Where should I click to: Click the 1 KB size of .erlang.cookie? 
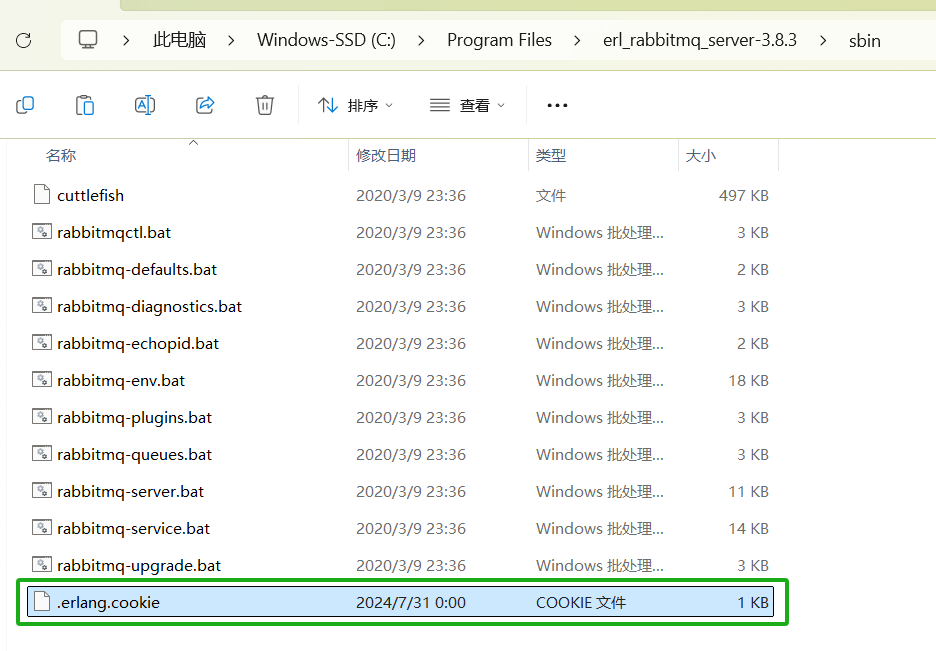(753, 603)
